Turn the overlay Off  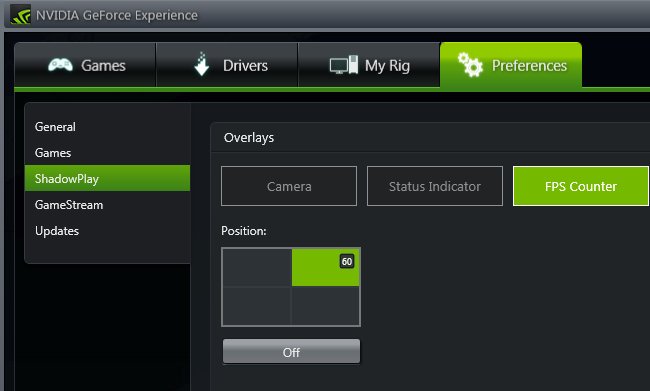point(291,352)
